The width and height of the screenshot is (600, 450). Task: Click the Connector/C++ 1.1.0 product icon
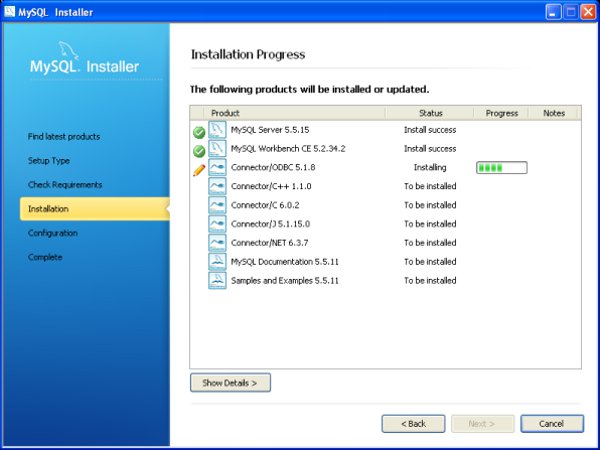point(217,186)
